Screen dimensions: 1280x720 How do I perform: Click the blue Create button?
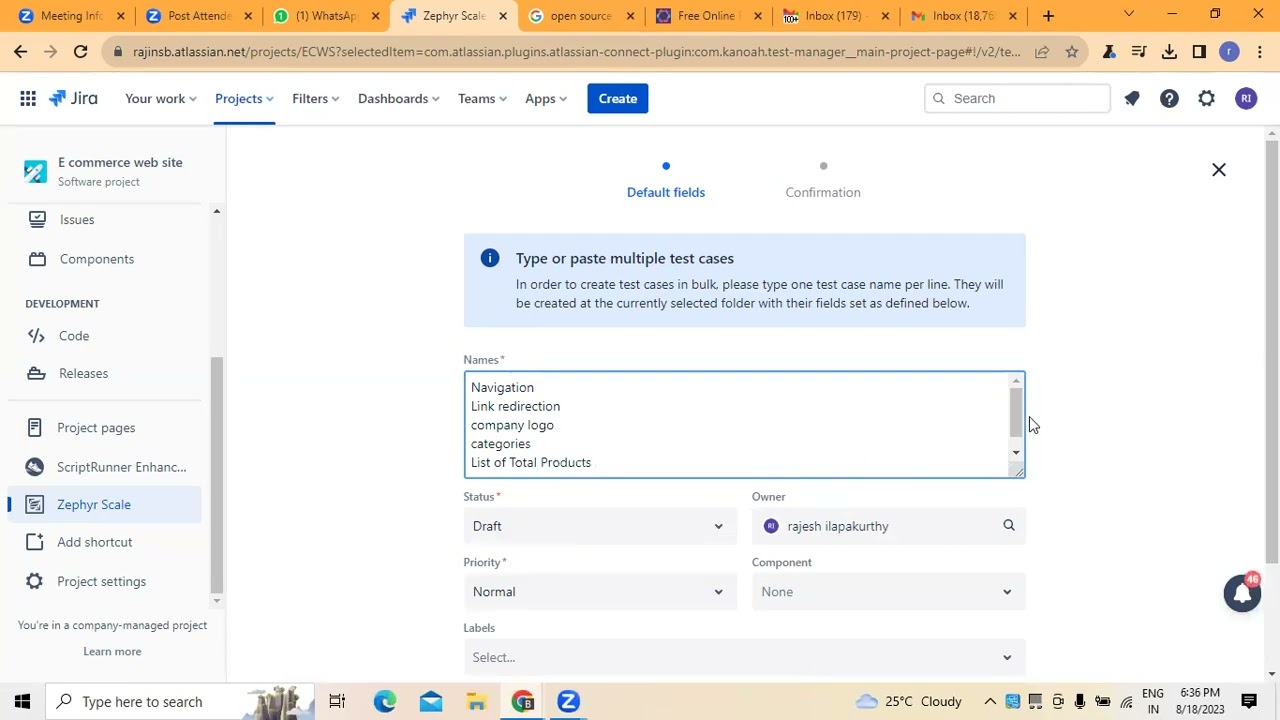coord(618,98)
